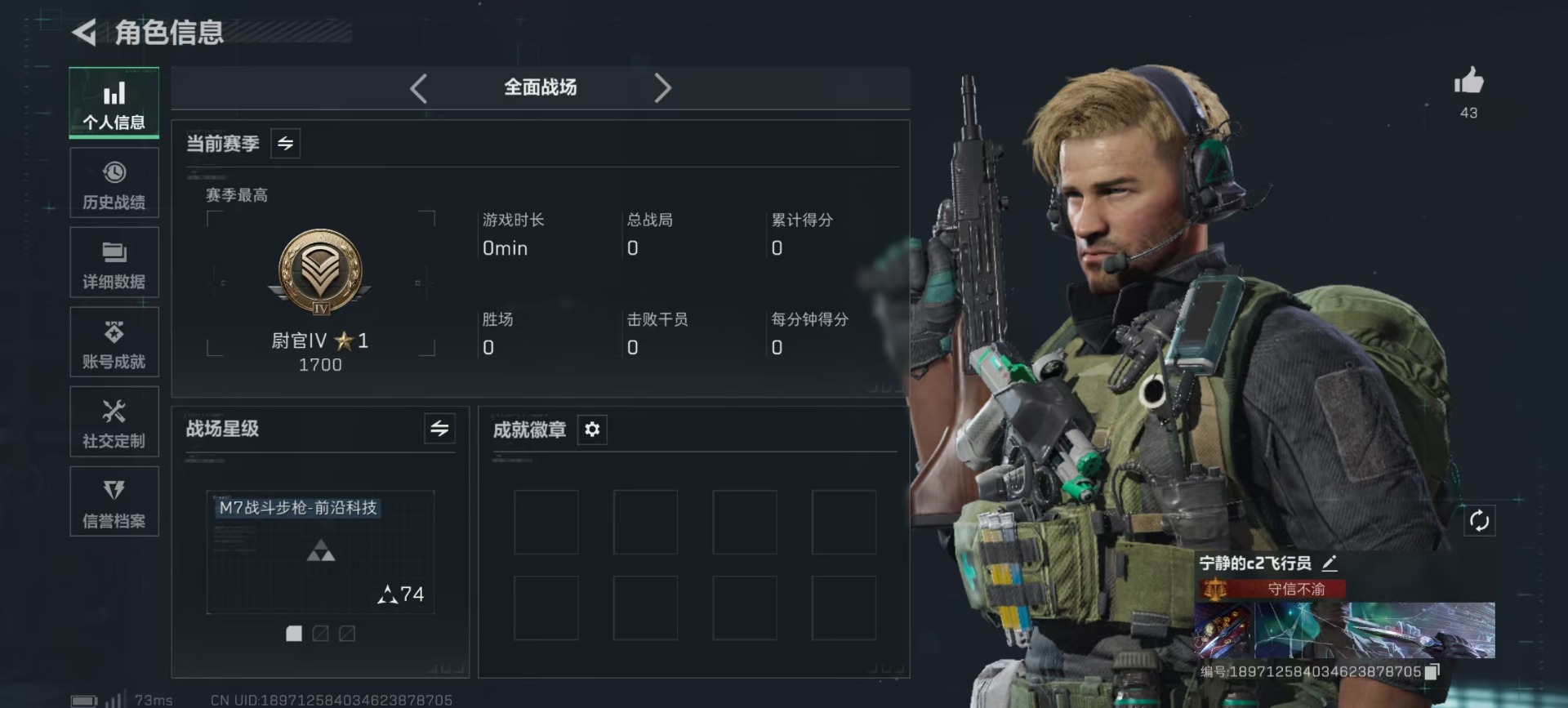Open the 历史战绩 tab
This screenshot has height=708, width=1568.
[114, 184]
